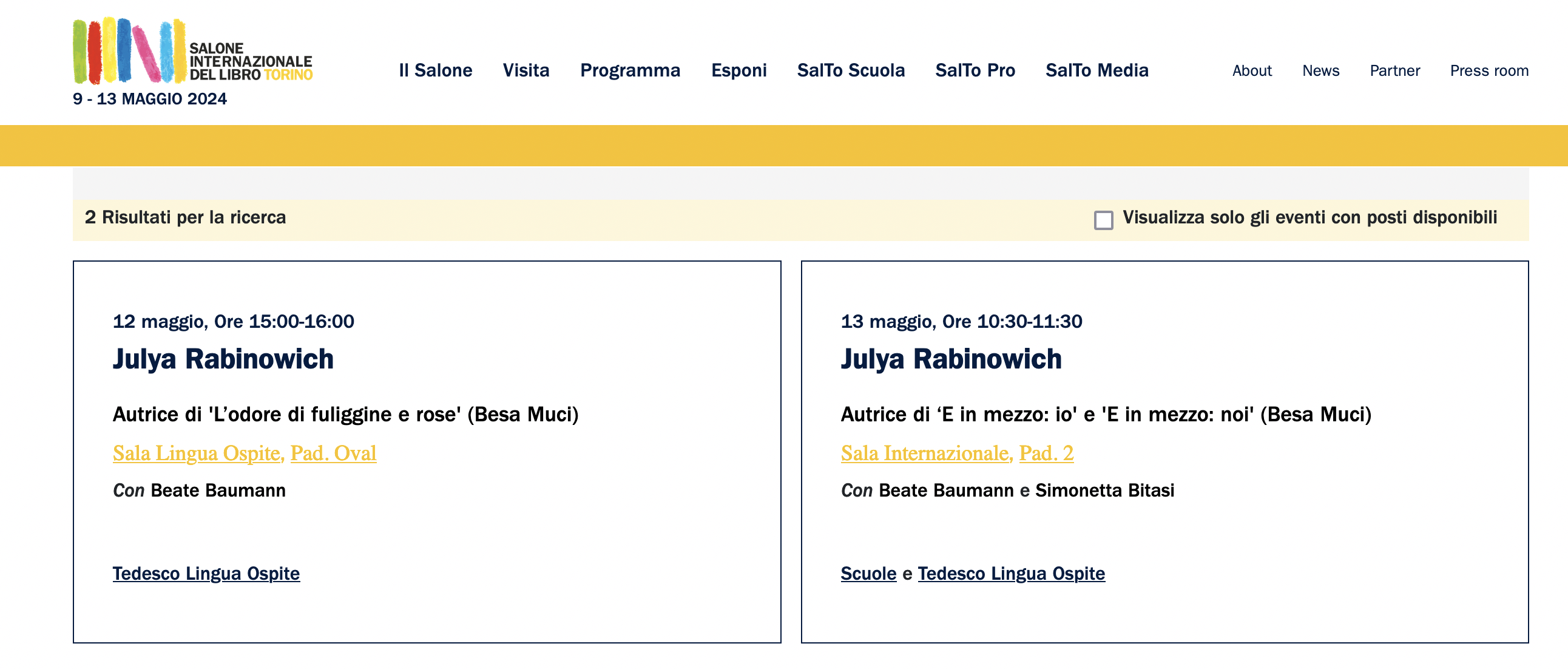Screen dimensions: 1568x669
Task: Open the About page link
Action: tap(1251, 70)
